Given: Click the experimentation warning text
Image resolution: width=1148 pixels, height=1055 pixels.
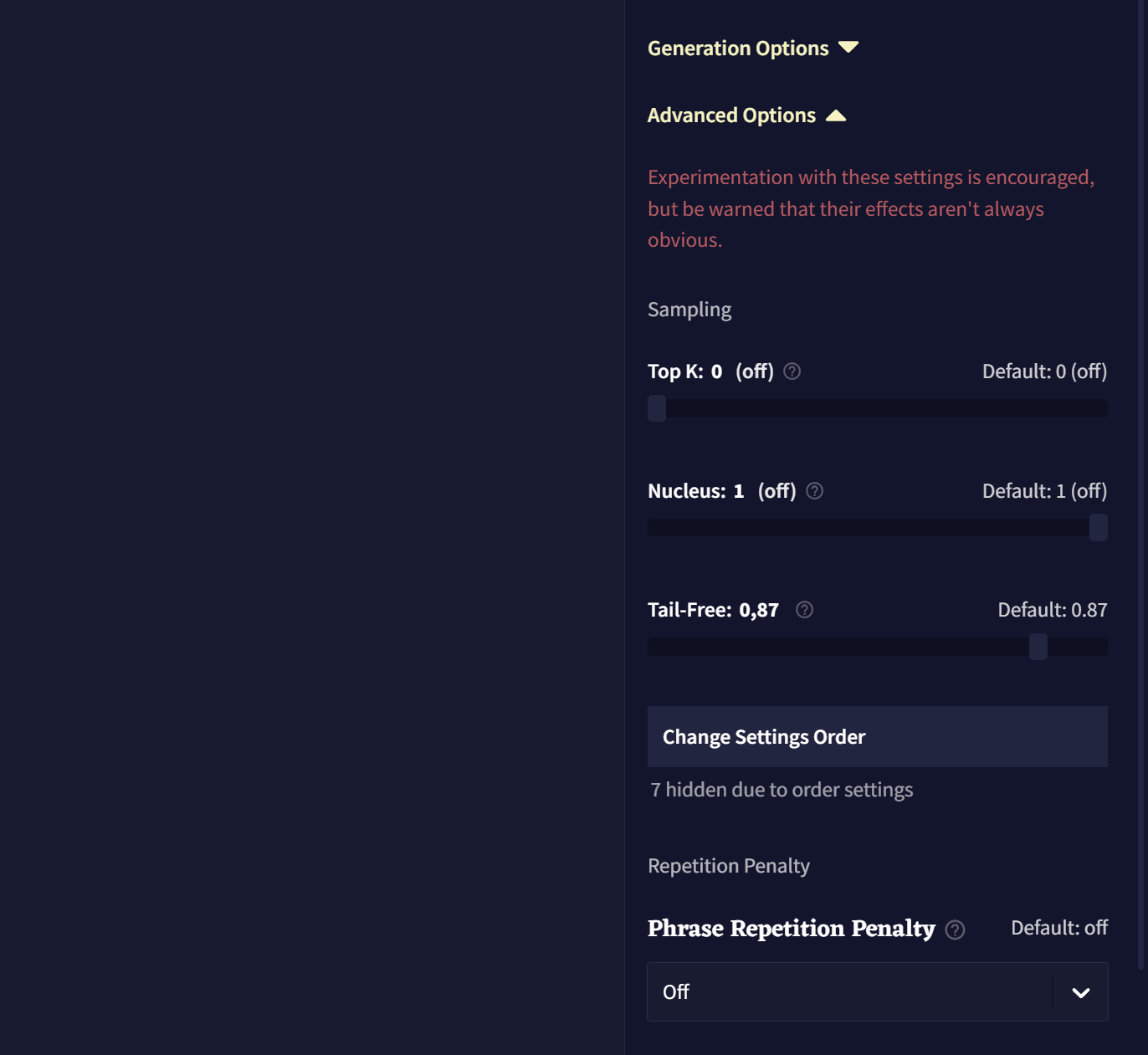Looking at the screenshot, I should click(870, 208).
